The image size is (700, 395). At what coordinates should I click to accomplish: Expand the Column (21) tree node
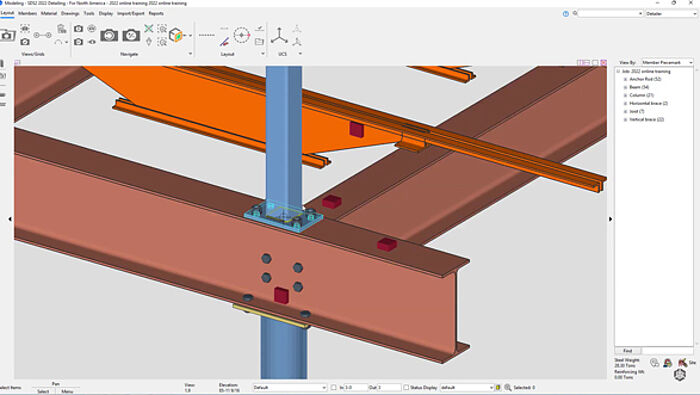click(x=625, y=95)
